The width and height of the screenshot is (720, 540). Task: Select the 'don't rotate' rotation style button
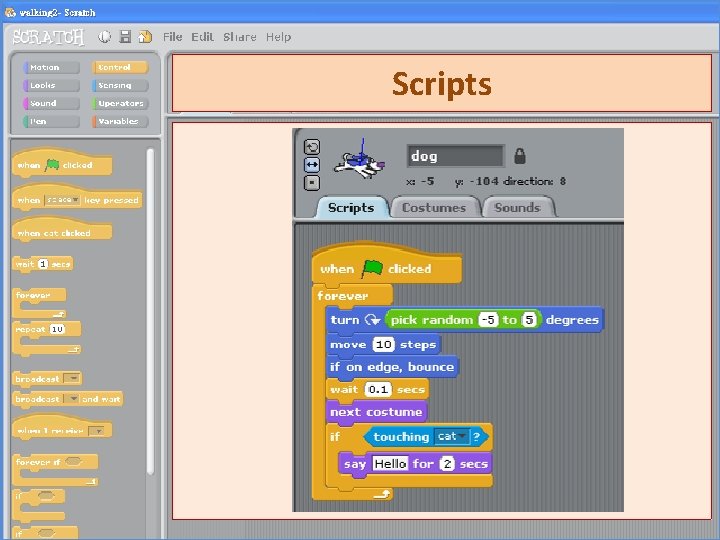click(312, 183)
